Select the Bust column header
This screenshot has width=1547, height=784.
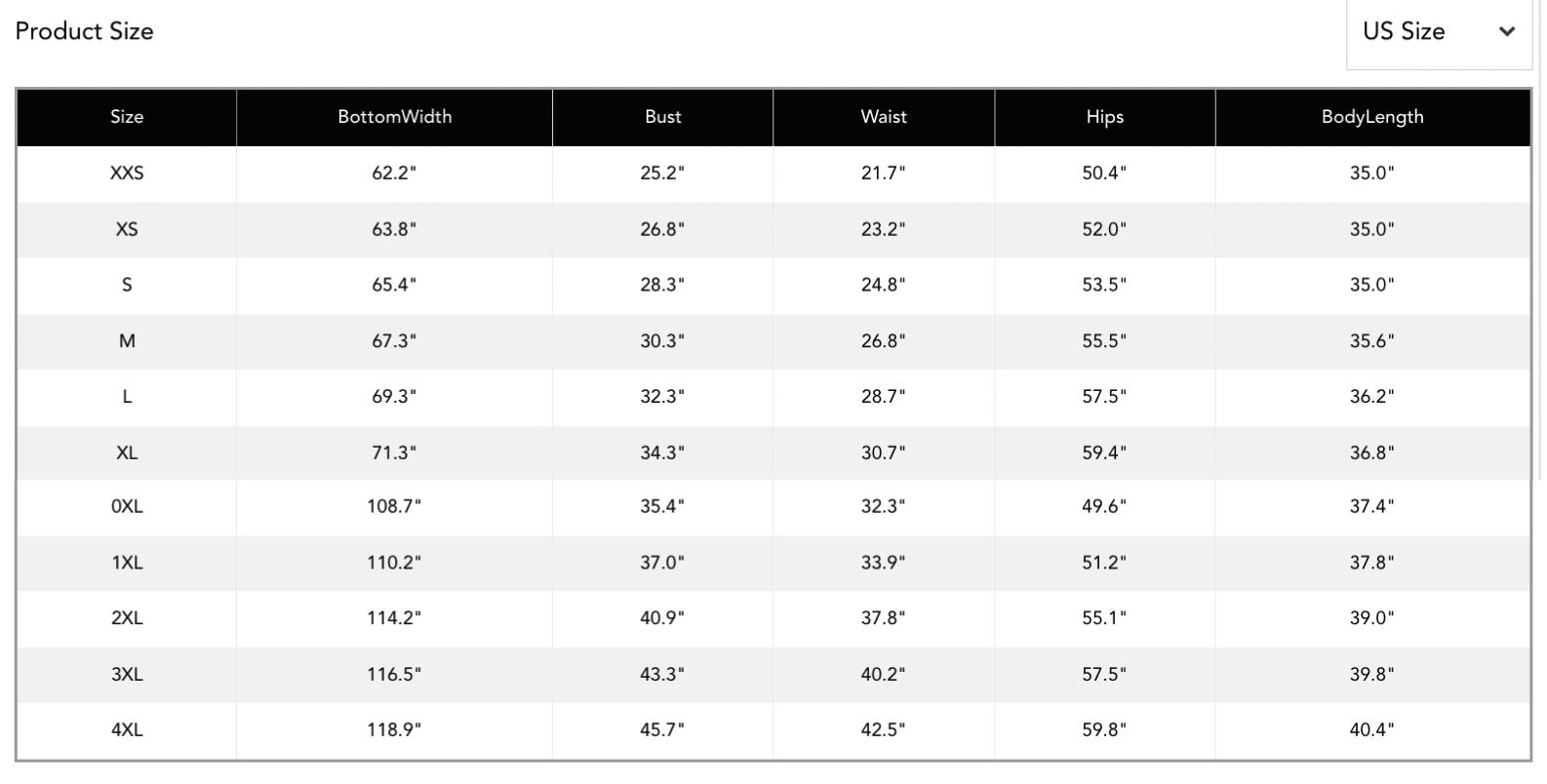tap(662, 117)
